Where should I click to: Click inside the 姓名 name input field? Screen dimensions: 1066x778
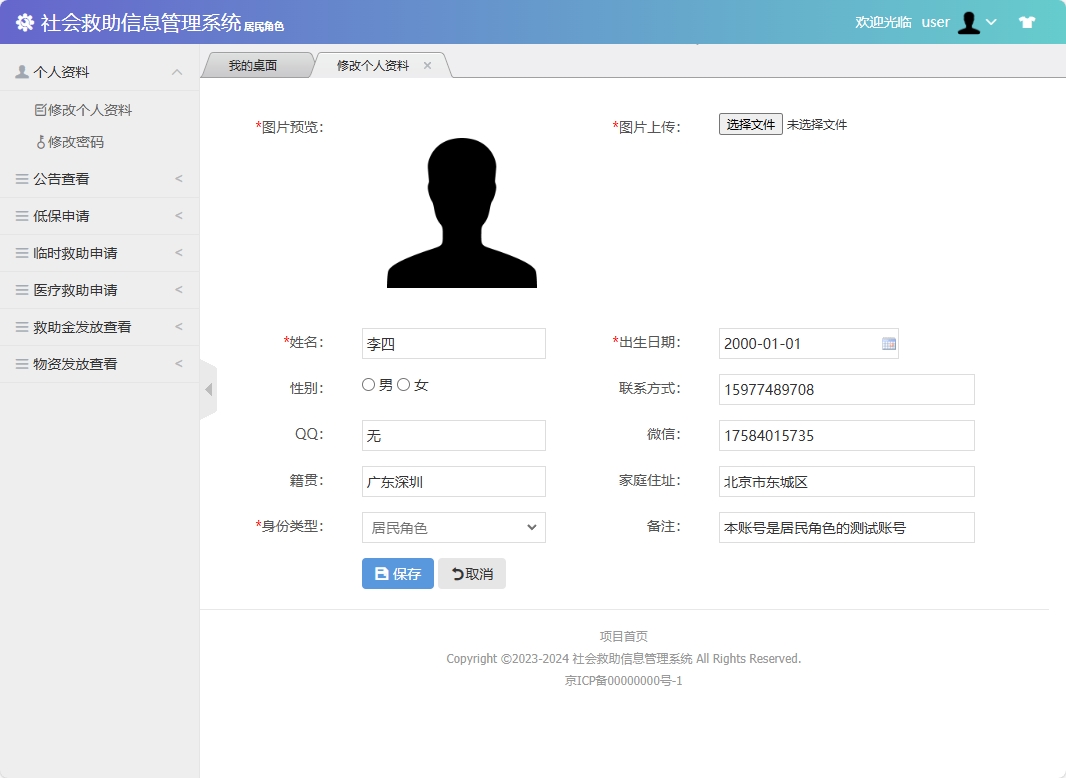[453, 343]
